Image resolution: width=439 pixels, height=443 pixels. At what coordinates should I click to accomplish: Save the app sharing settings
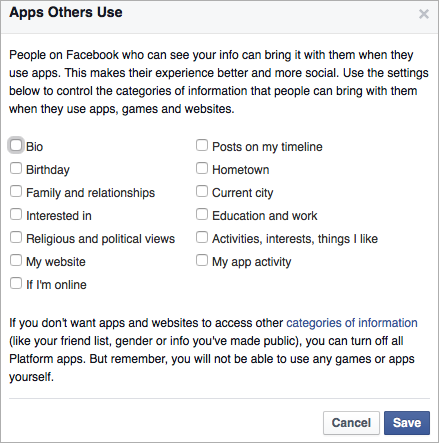[407, 423]
